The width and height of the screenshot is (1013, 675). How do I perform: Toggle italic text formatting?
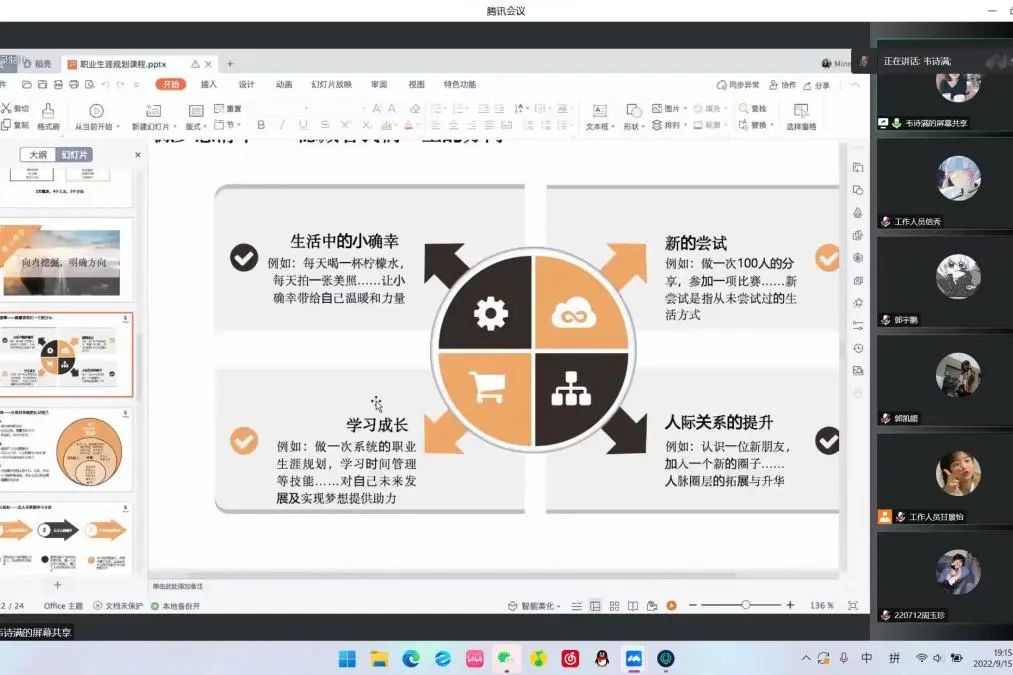[282, 125]
